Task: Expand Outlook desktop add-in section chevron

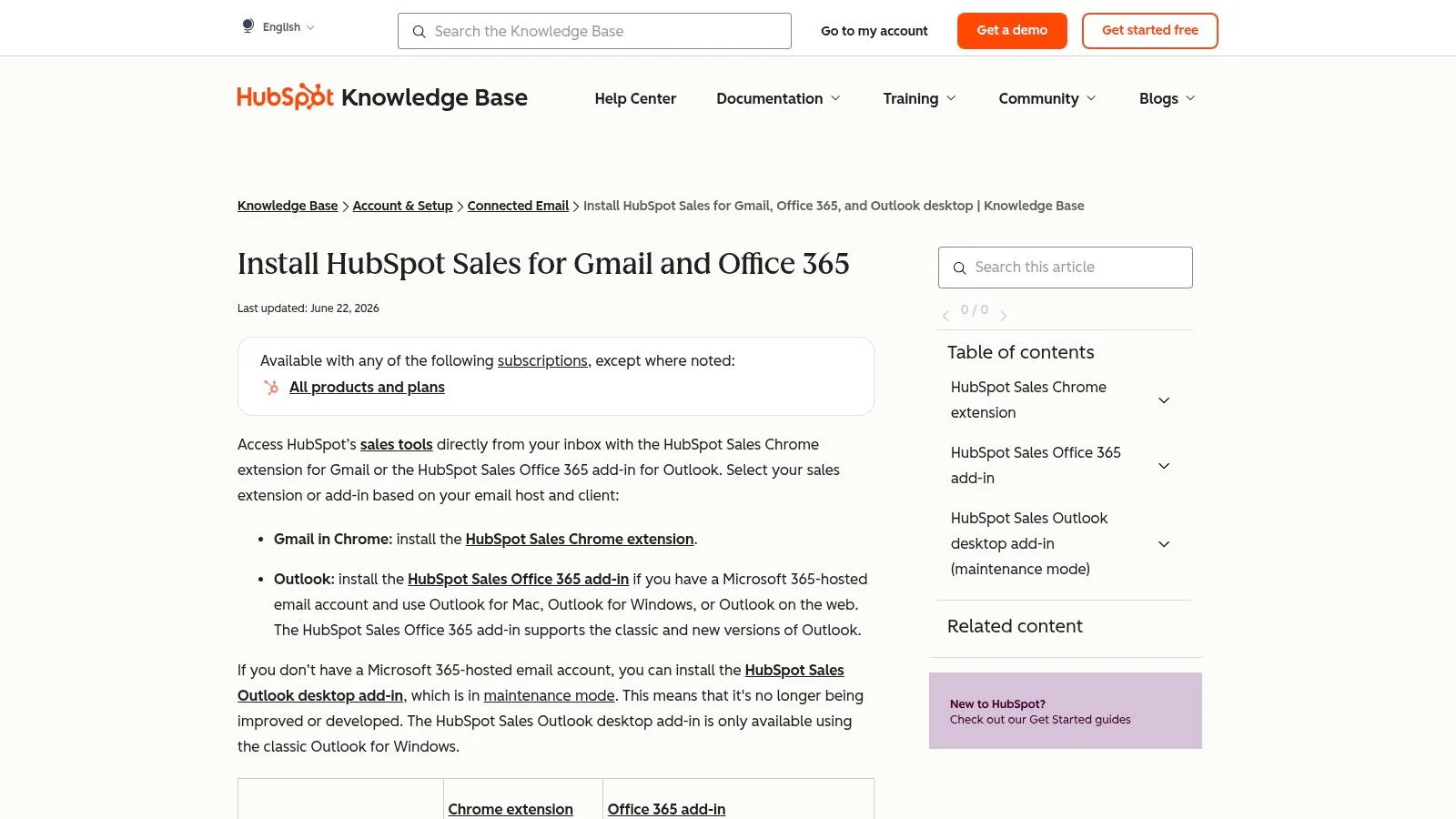Action: click(1164, 544)
